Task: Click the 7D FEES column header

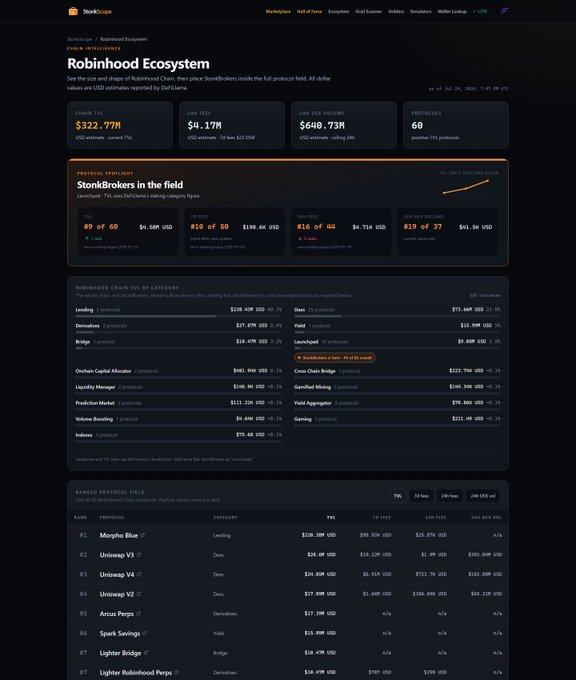Action: [x=382, y=517]
